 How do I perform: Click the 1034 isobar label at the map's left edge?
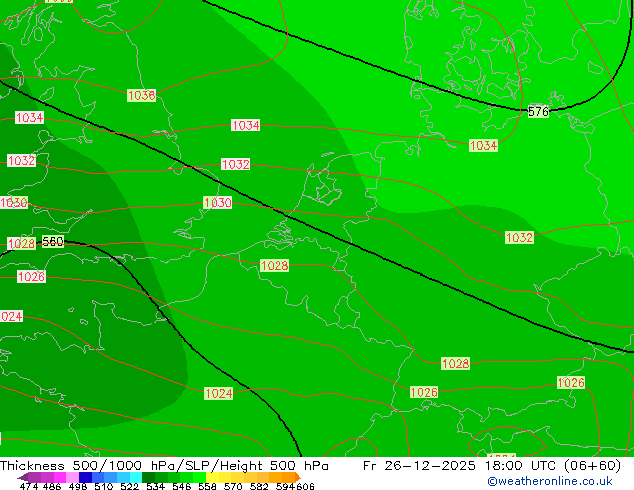(29, 118)
